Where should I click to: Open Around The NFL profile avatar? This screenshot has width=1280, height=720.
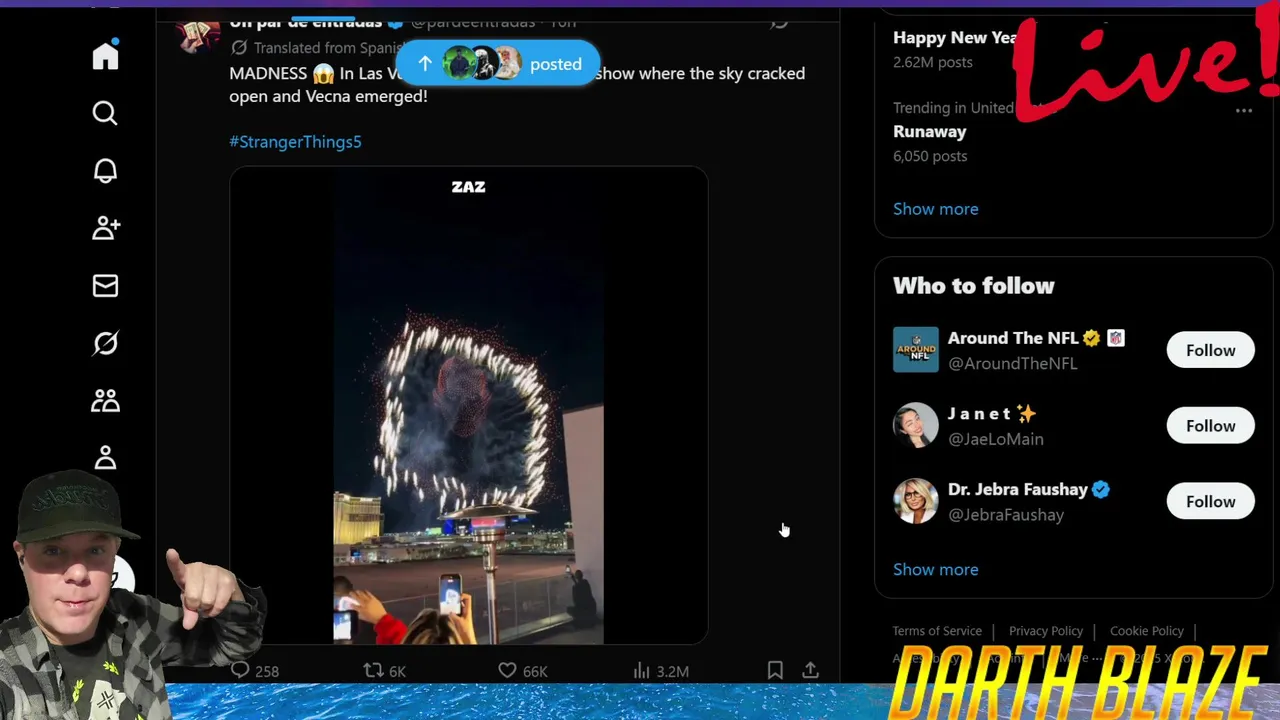click(x=916, y=350)
